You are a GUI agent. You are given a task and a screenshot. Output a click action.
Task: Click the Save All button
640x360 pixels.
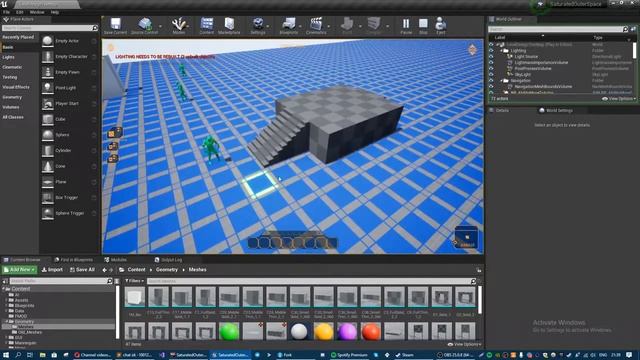82,270
